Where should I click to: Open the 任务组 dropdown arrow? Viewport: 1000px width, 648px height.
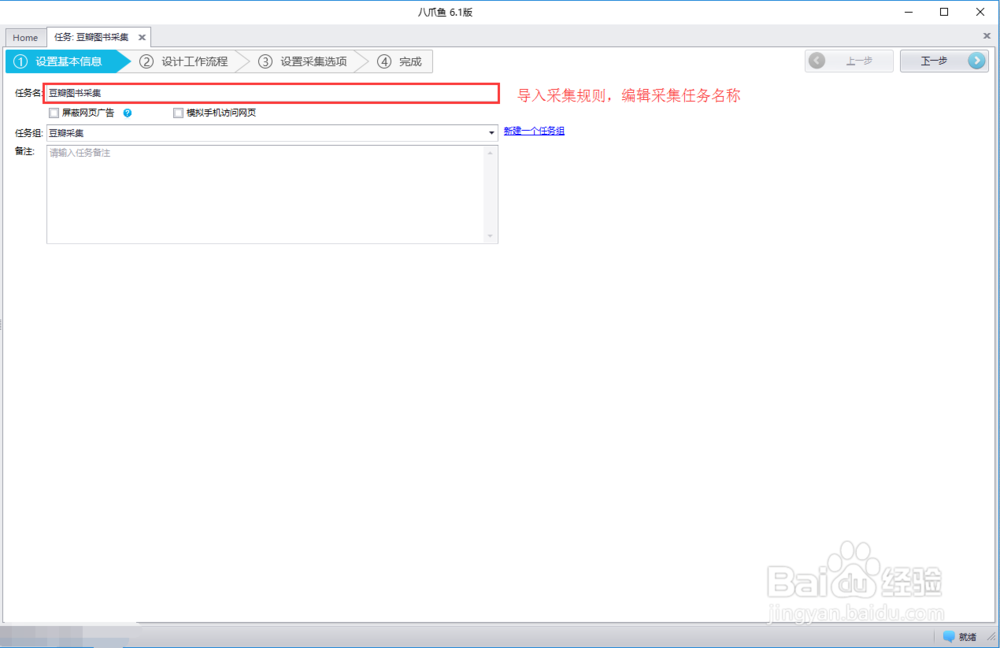tap(491, 133)
